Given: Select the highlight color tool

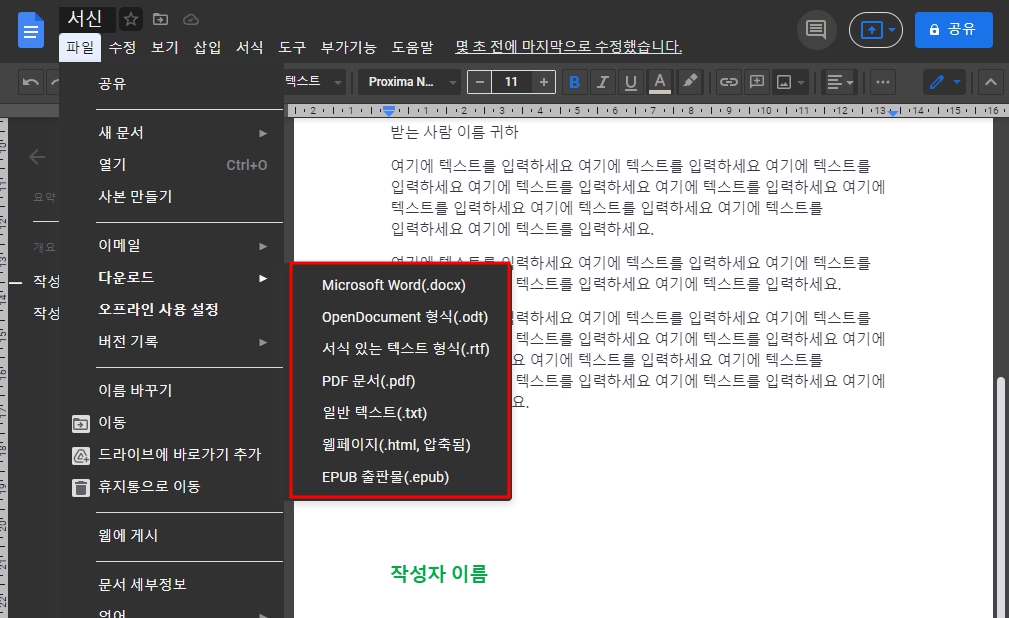Looking at the screenshot, I should click(690, 82).
